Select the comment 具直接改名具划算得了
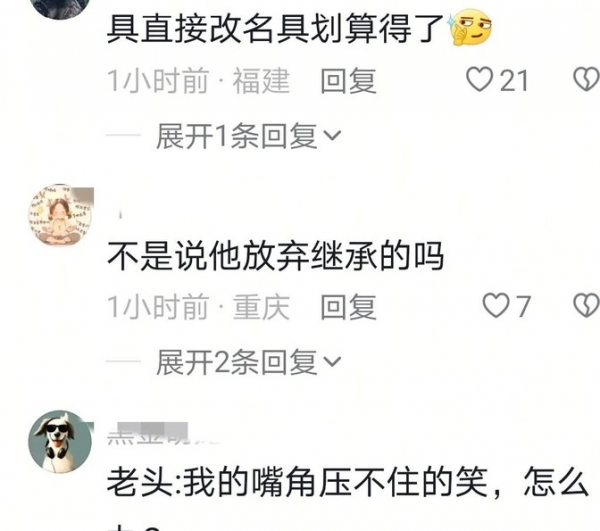The height and width of the screenshot is (531, 600). [x=275, y=29]
